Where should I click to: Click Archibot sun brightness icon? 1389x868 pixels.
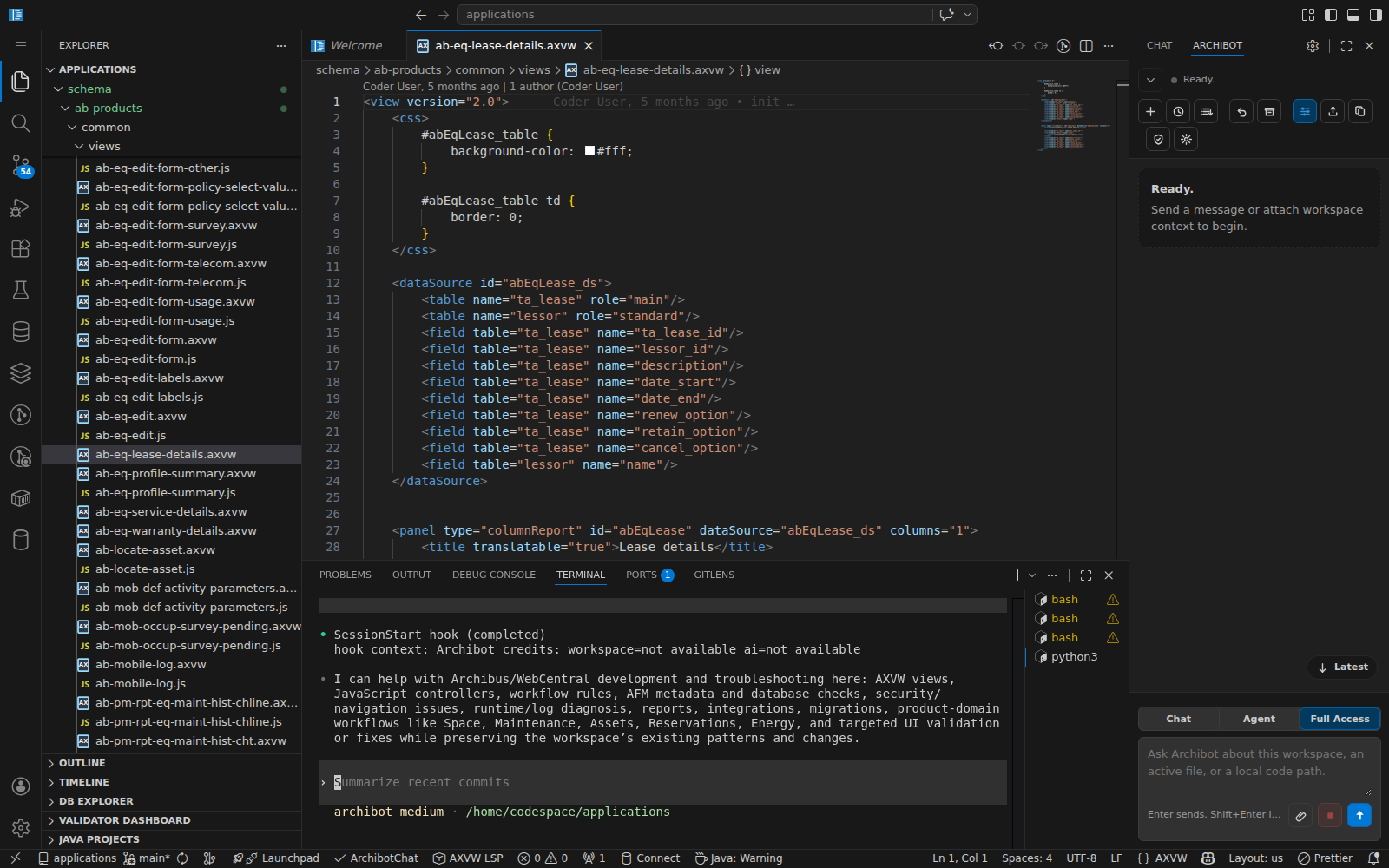tap(1186, 139)
